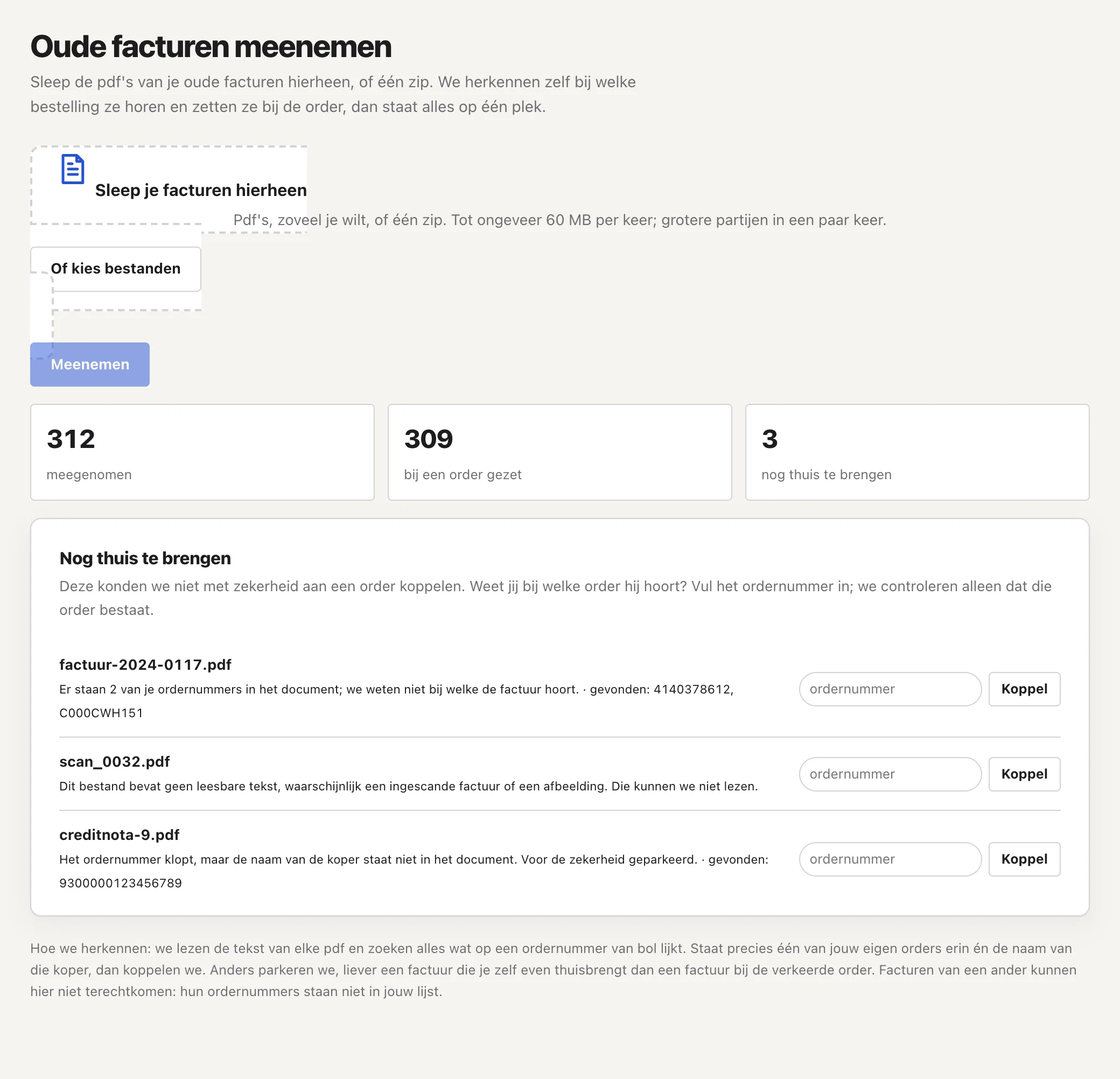Screen dimensions: 1120x1079
Task: Click the 'Hoe we herkennen' explanation paragraph
Action: click(x=553, y=970)
